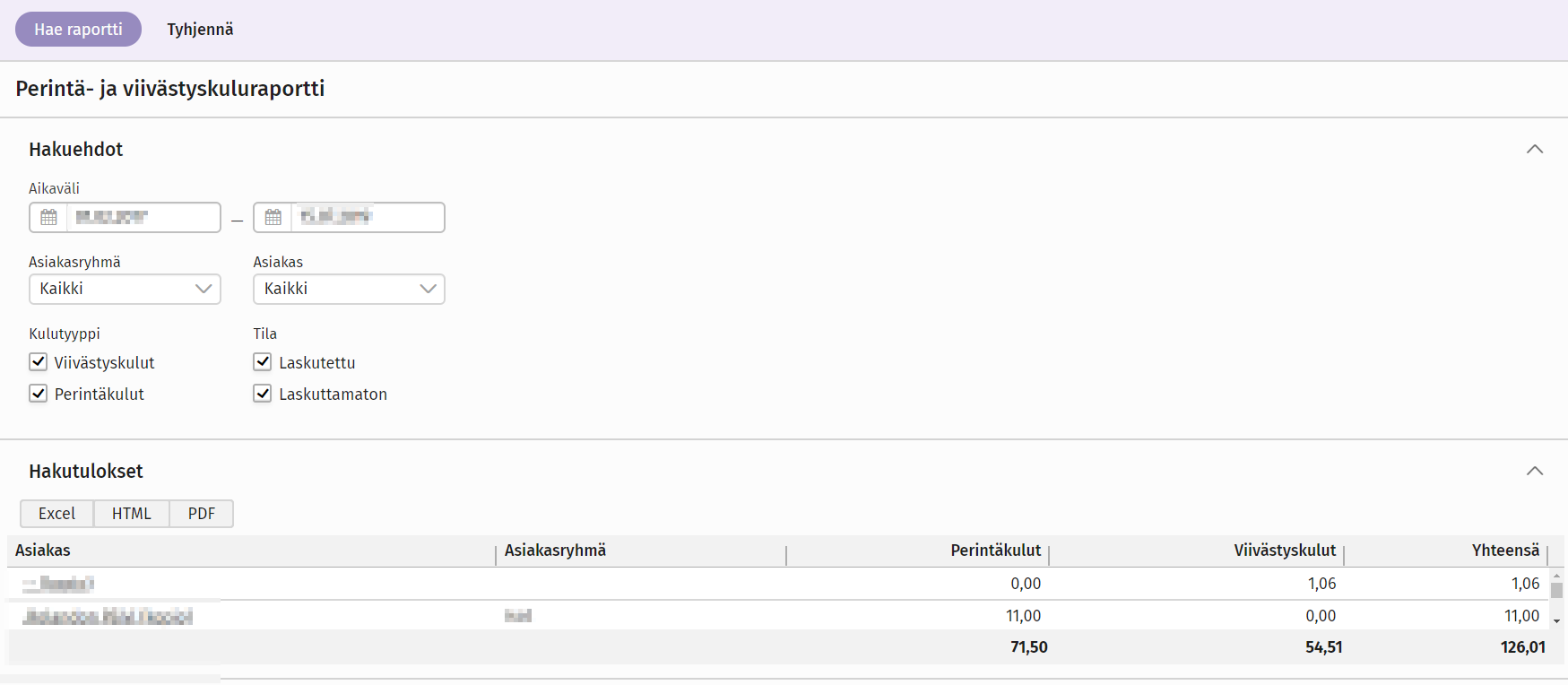Viewport: 1568px width, 685px height.
Task: Select the Perintäkulut total 71,50
Action: point(1028,647)
